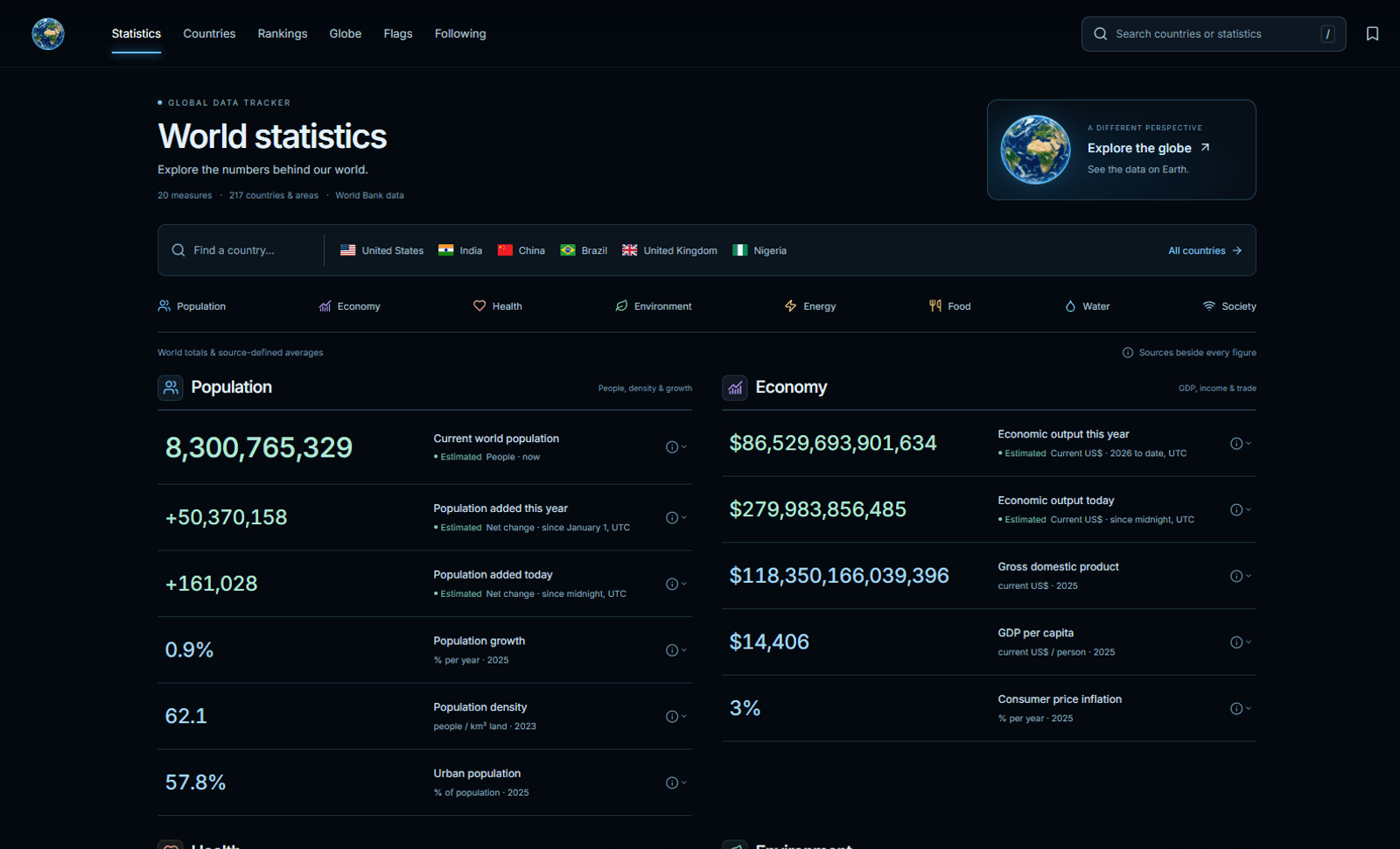
Task: Click the 8,300,765,329 population figure
Action: pyautogui.click(x=259, y=447)
